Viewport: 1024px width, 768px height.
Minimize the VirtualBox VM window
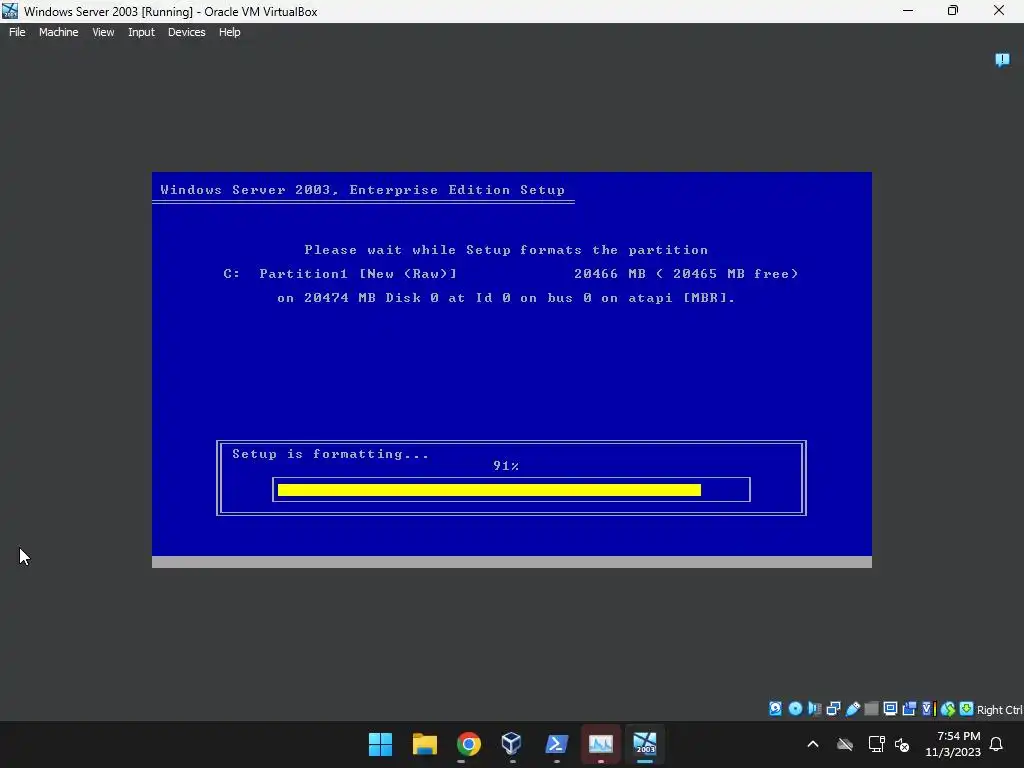tap(908, 11)
